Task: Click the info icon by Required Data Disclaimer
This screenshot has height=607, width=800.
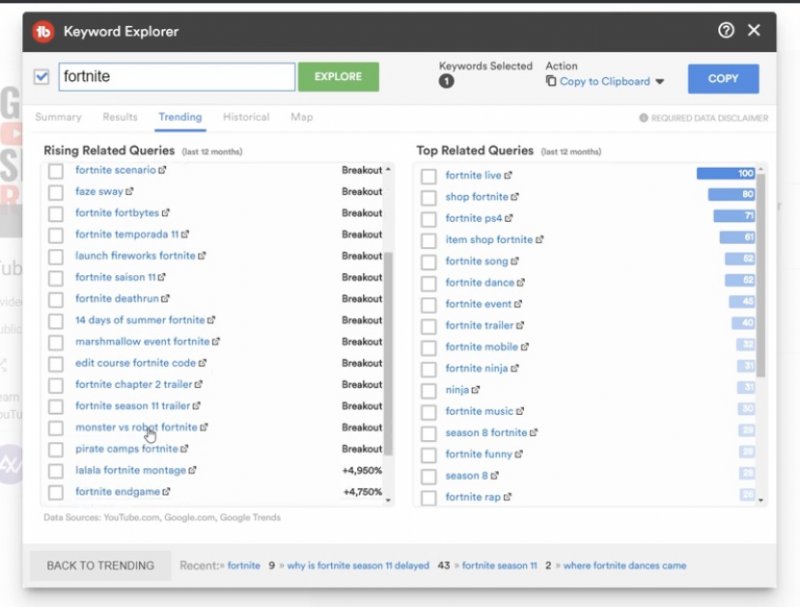Action: (x=644, y=118)
